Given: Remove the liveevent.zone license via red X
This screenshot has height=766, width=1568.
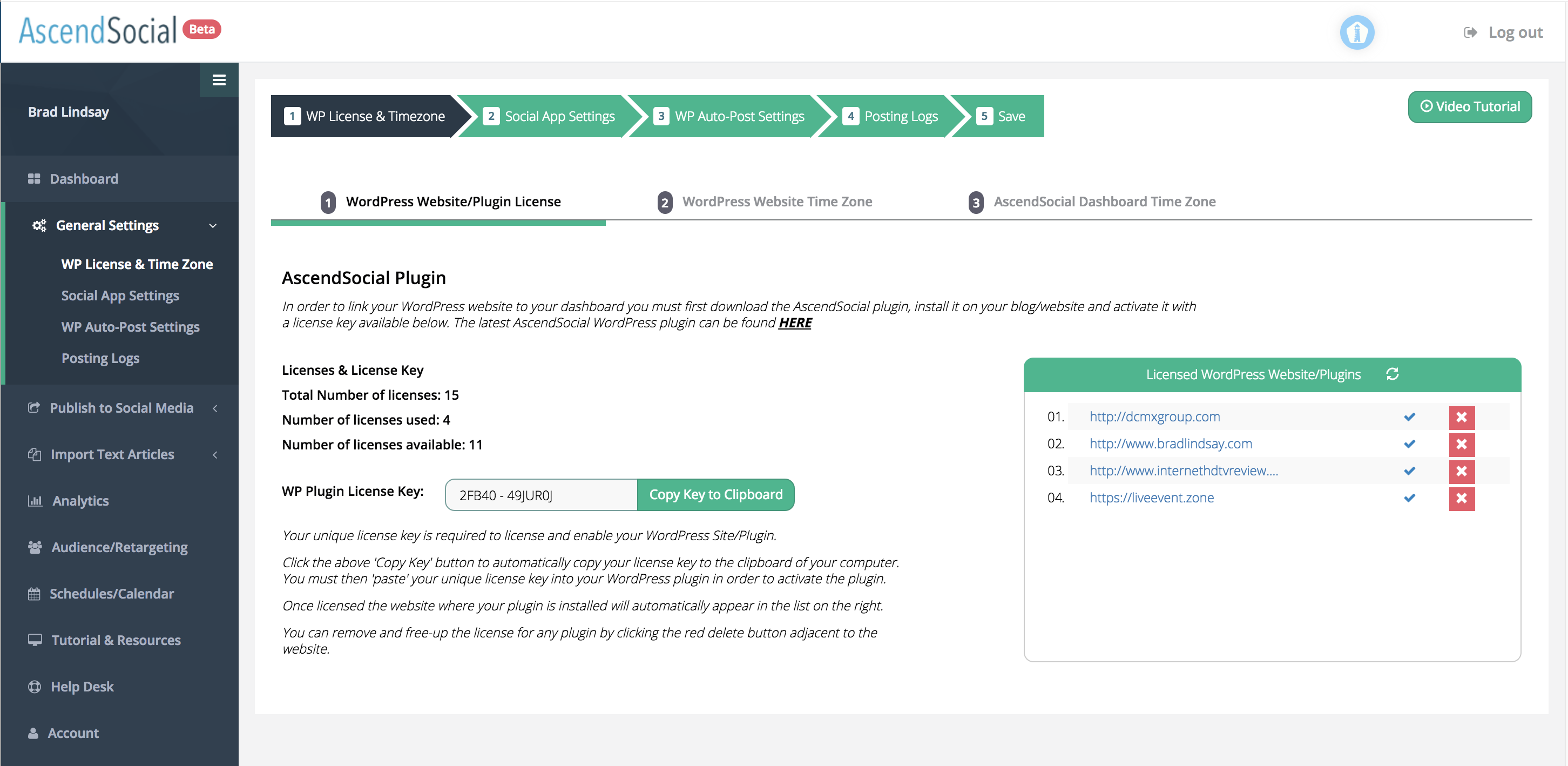Looking at the screenshot, I should tap(1461, 498).
